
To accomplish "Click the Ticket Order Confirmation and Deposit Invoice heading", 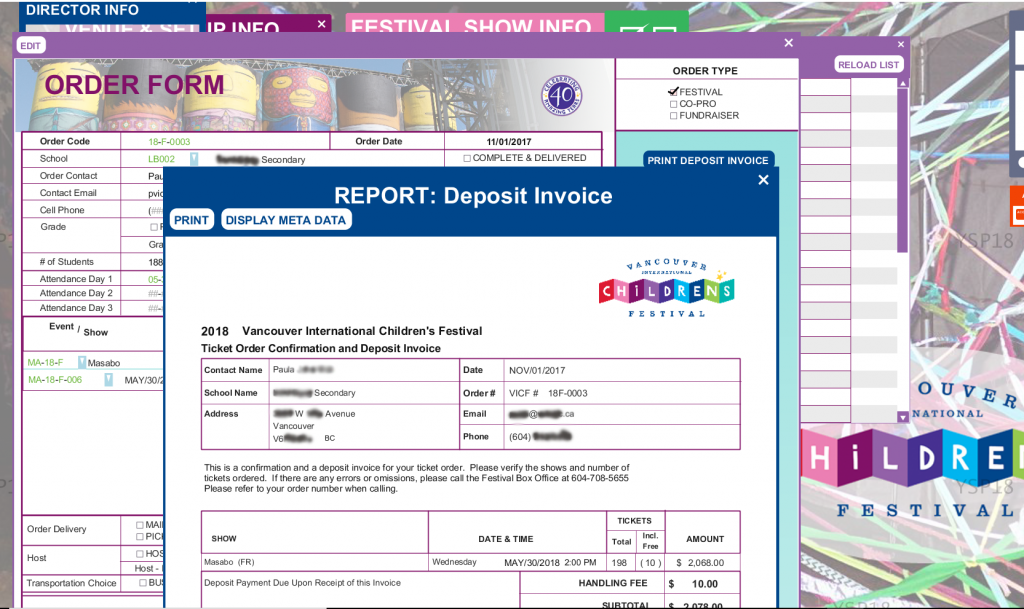I will [321, 349].
